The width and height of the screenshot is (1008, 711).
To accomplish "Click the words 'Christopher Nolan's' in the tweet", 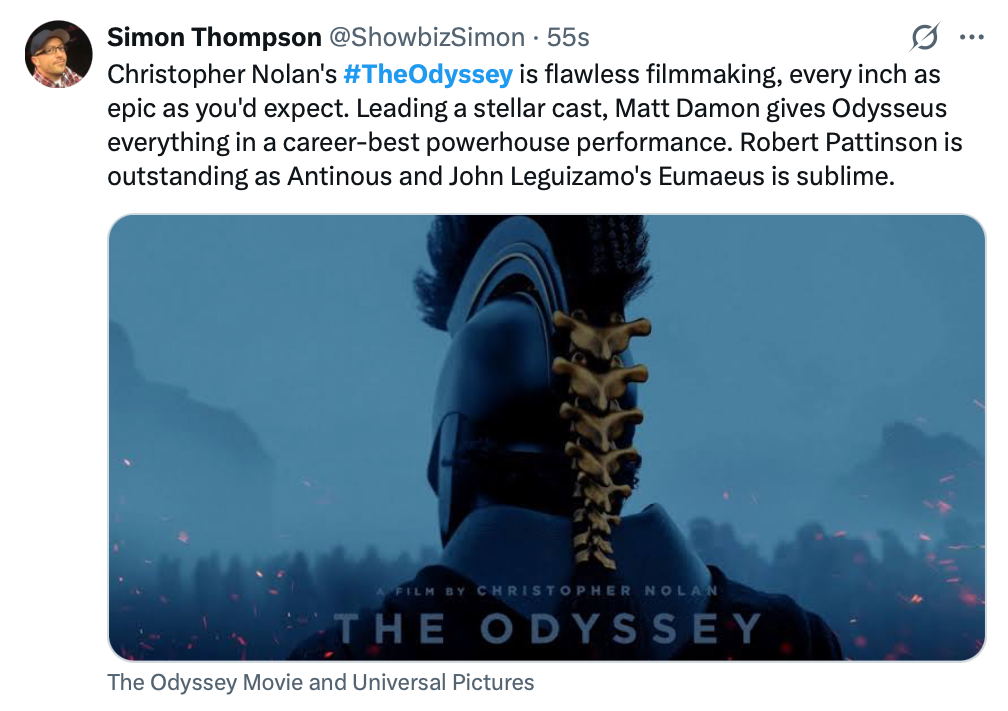I will point(222,75).
